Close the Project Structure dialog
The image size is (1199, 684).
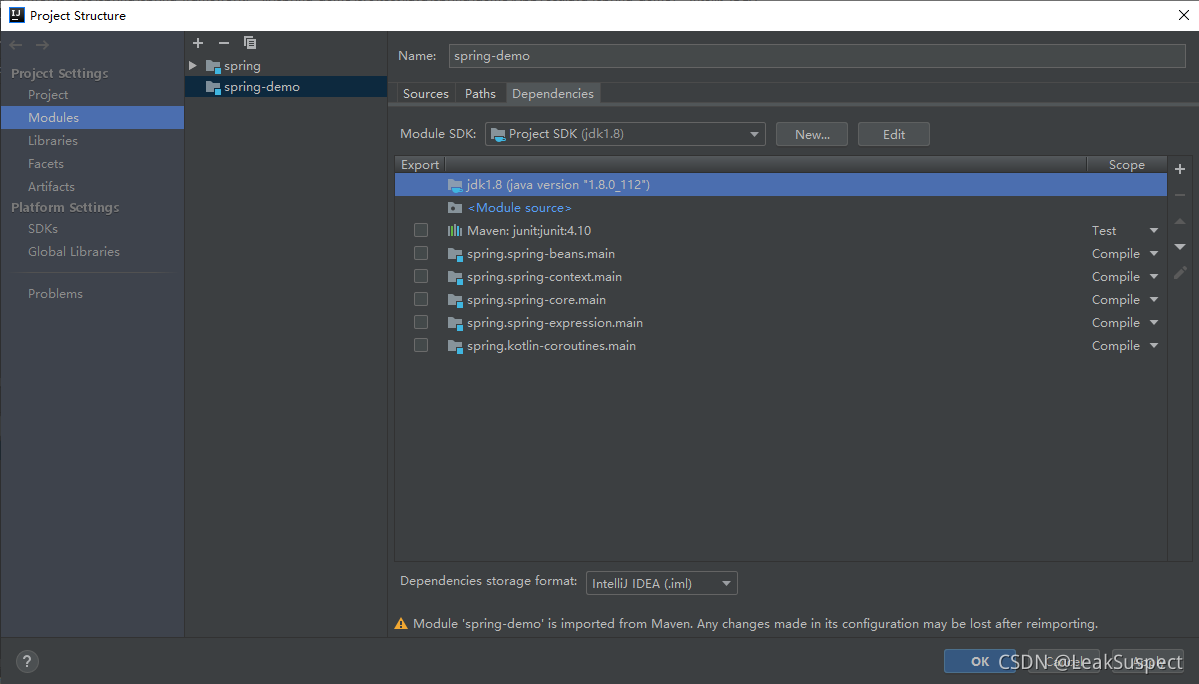[x=1184, y=15]
